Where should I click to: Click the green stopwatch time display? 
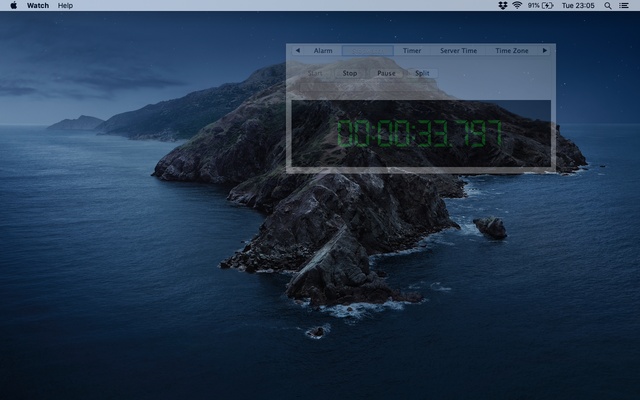[419, 133]
